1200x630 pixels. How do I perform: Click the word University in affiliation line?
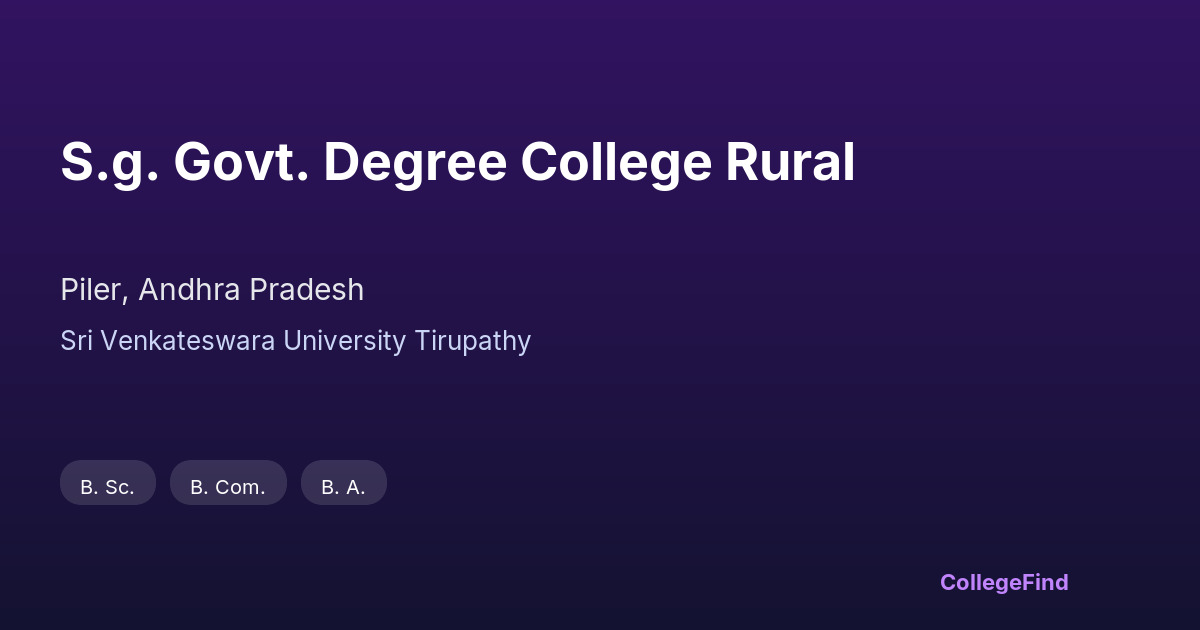(345, 341)
